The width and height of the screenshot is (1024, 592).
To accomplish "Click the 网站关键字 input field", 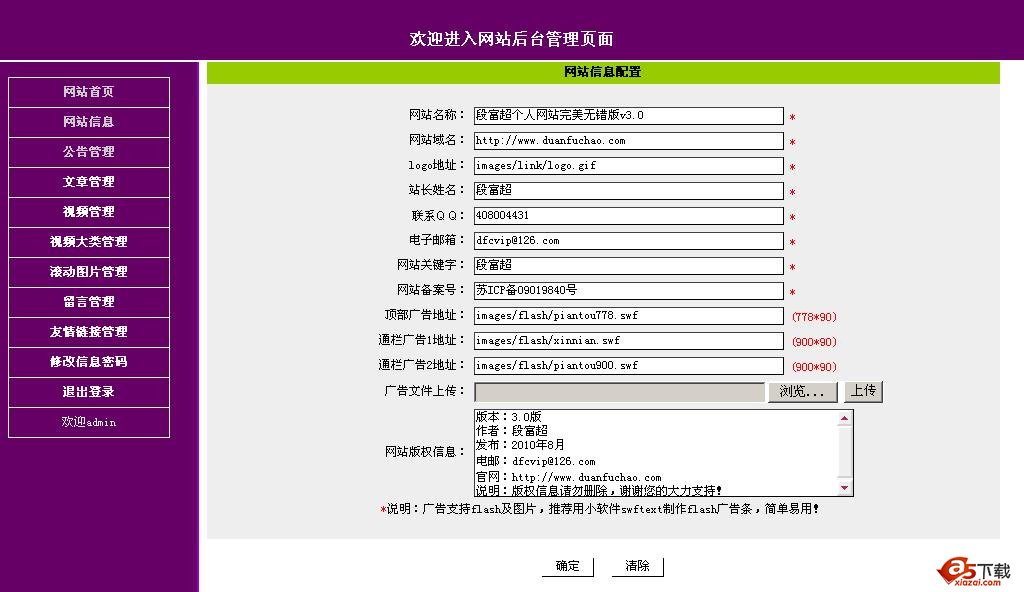I will click(x=628, y=265).
